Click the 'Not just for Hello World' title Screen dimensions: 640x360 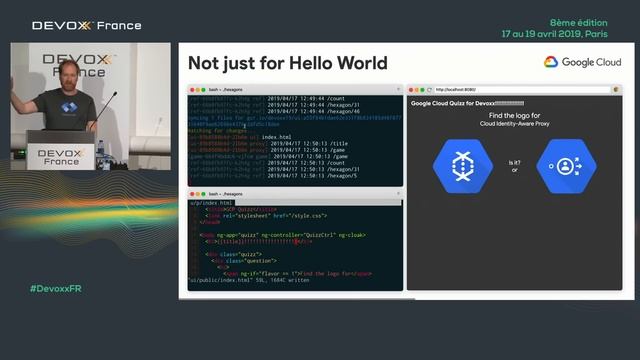288,63
